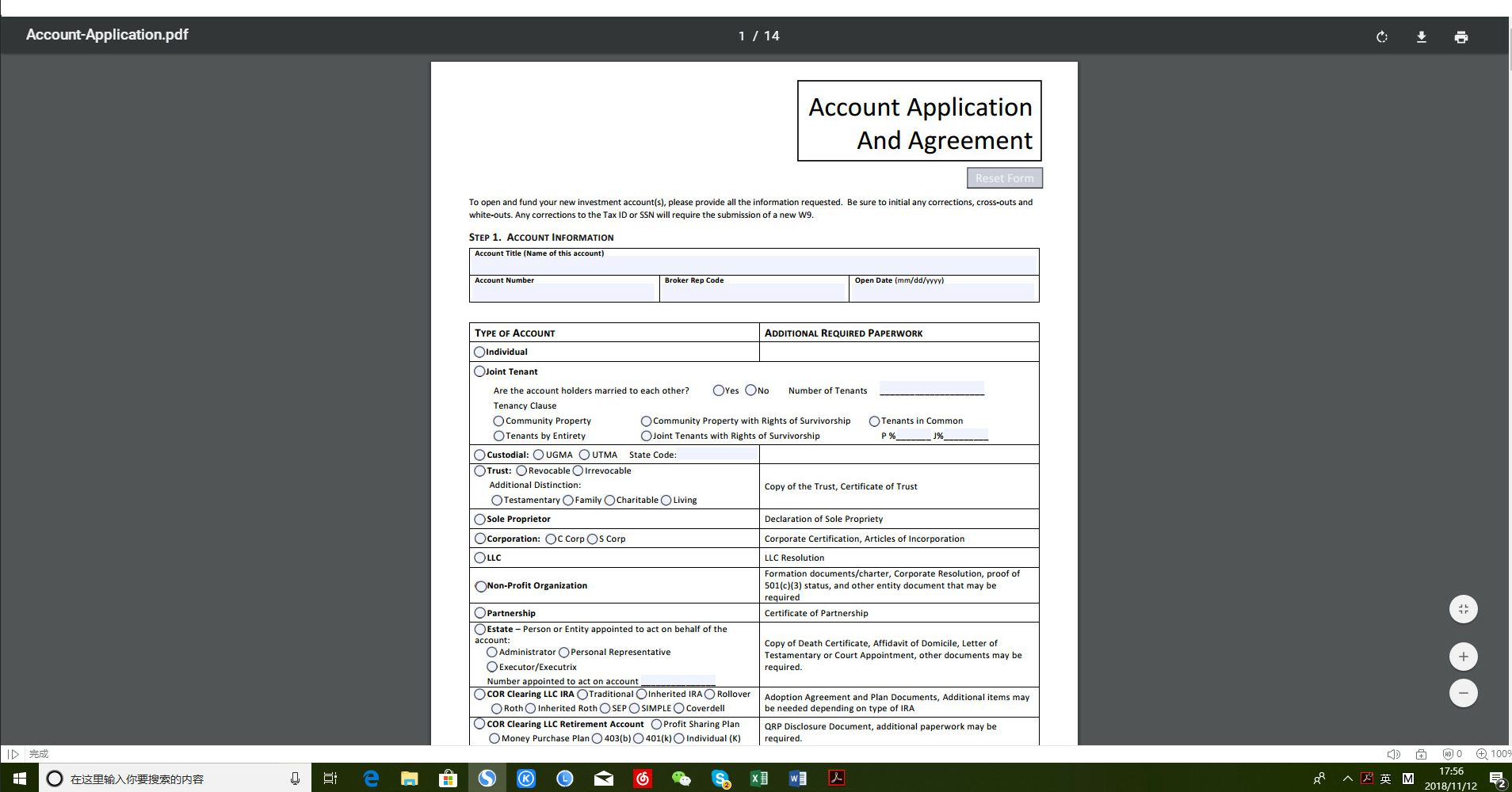This screenshot has width=1512, height=792.
Task: Select the Custodial account type
Action: pos(479,455)
